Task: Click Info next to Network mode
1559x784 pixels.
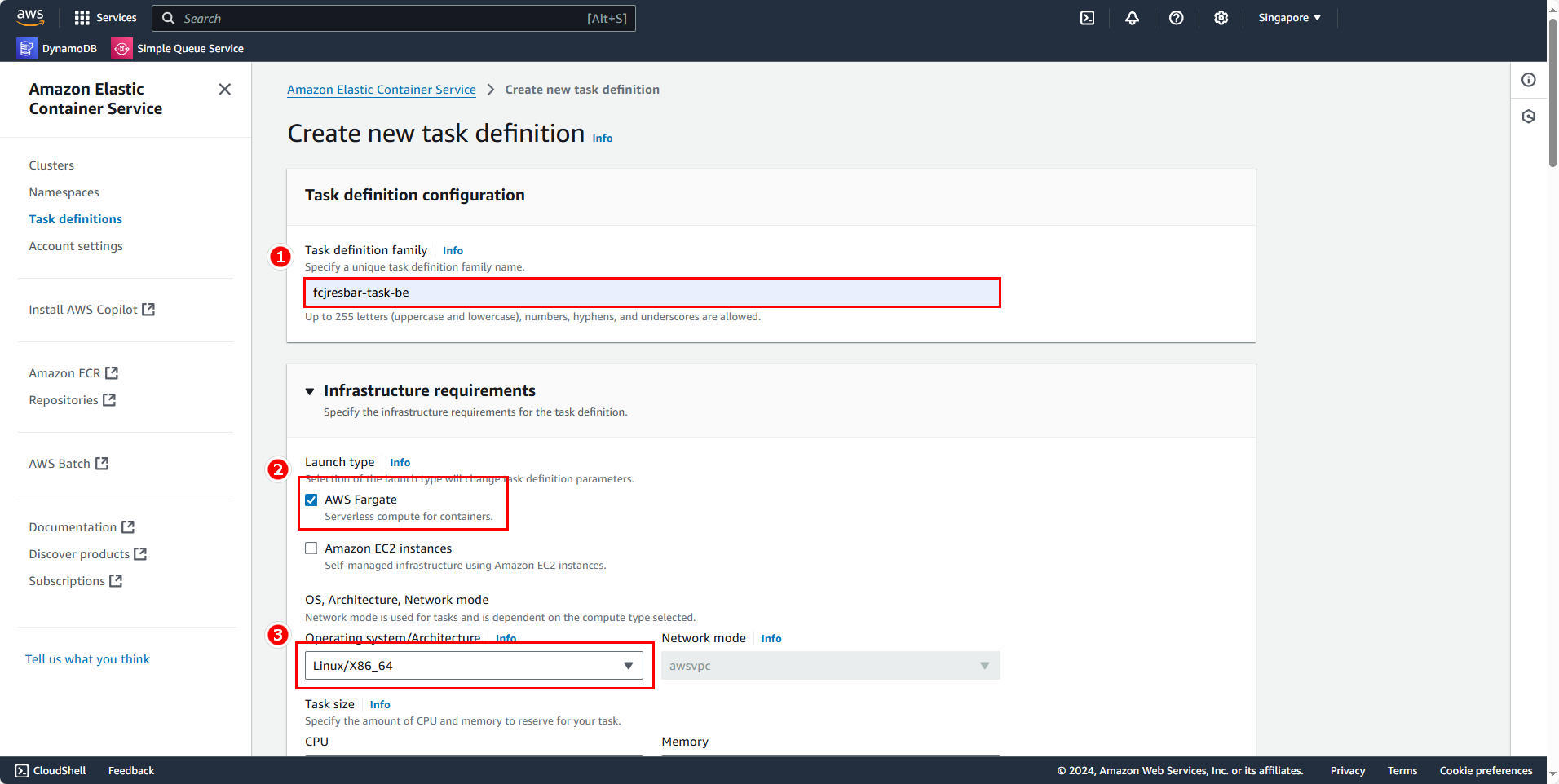Action: pyautogui.click(x=771, y=639)
